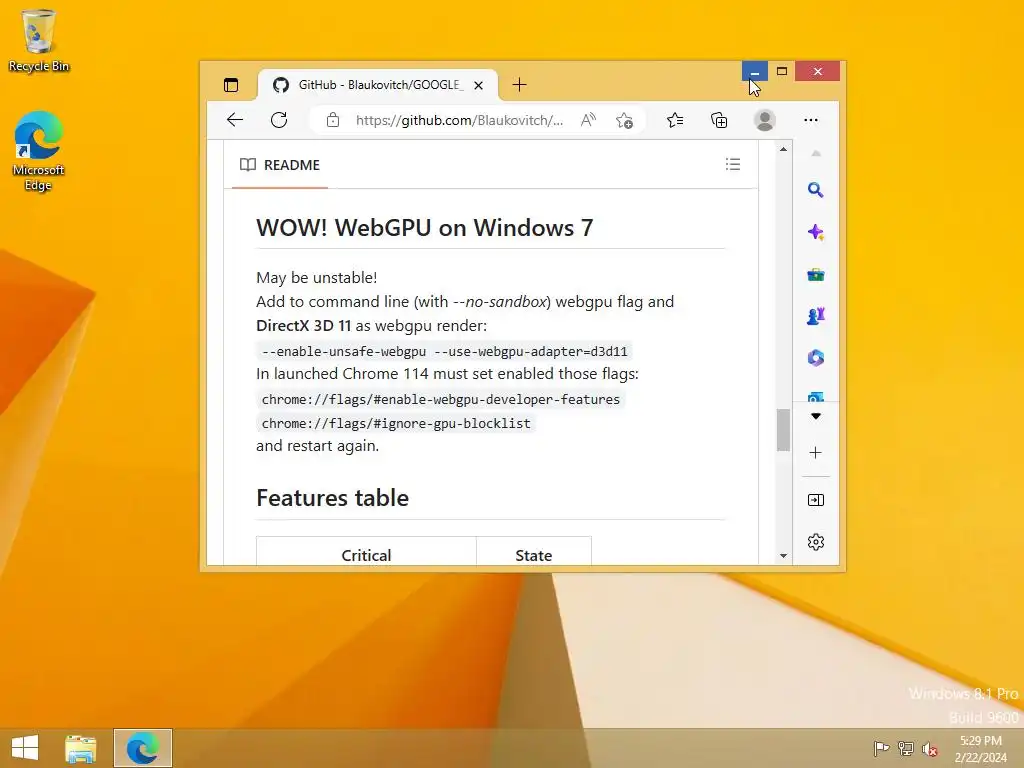This screenshot has height=768, width=1024.
Task: Click the "State" table header
Action: point(534,555)
